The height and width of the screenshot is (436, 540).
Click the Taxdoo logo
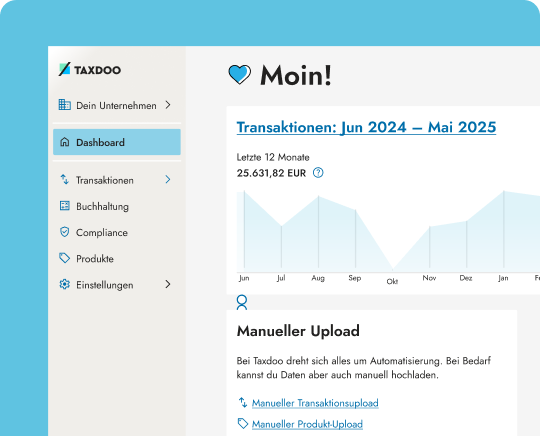tap(90, 70)
